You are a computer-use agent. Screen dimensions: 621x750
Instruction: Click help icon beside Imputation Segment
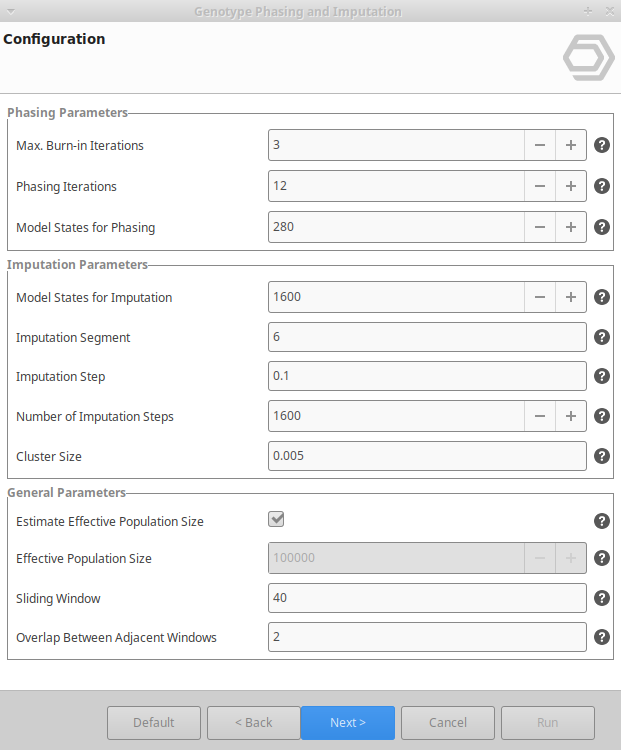click(x=602, y=337)
